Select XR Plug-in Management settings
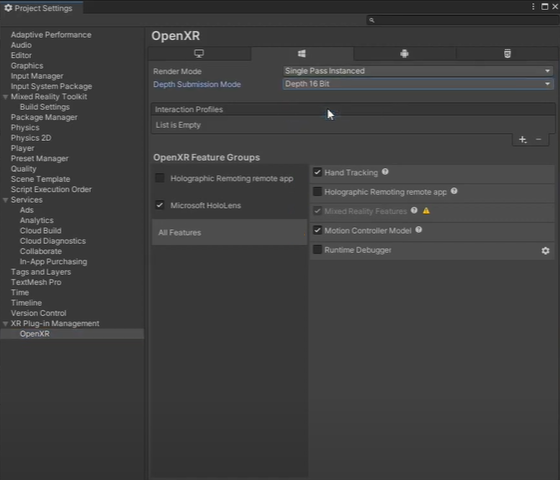Image resolution: width=560 pixels, height=480 pixels. coord(55,324)
